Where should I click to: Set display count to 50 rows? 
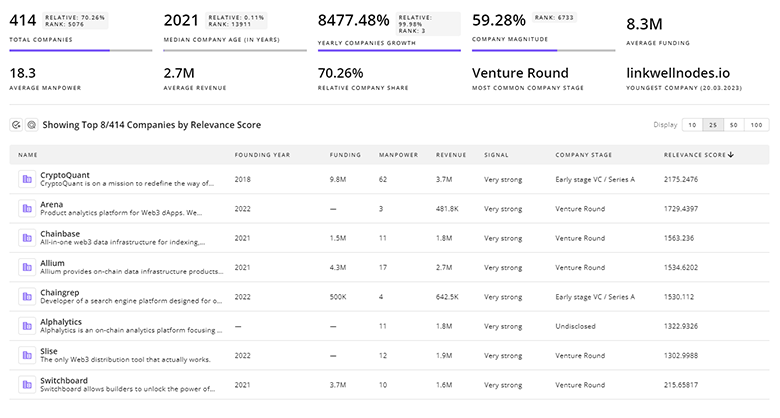pyautogui.click(x=734, y=125)
